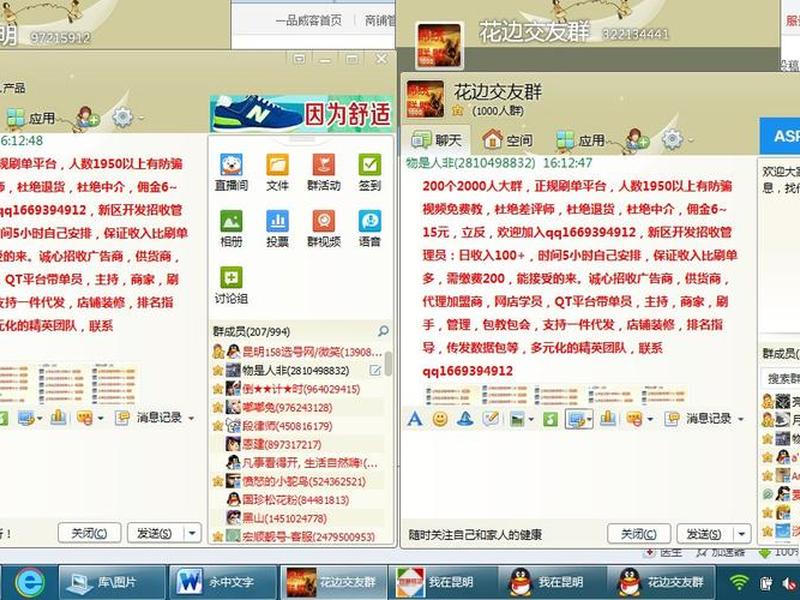The height and width of the screenshot is (600, 800).
Task: Open font settings A icon in right chat
Action: 415,419
